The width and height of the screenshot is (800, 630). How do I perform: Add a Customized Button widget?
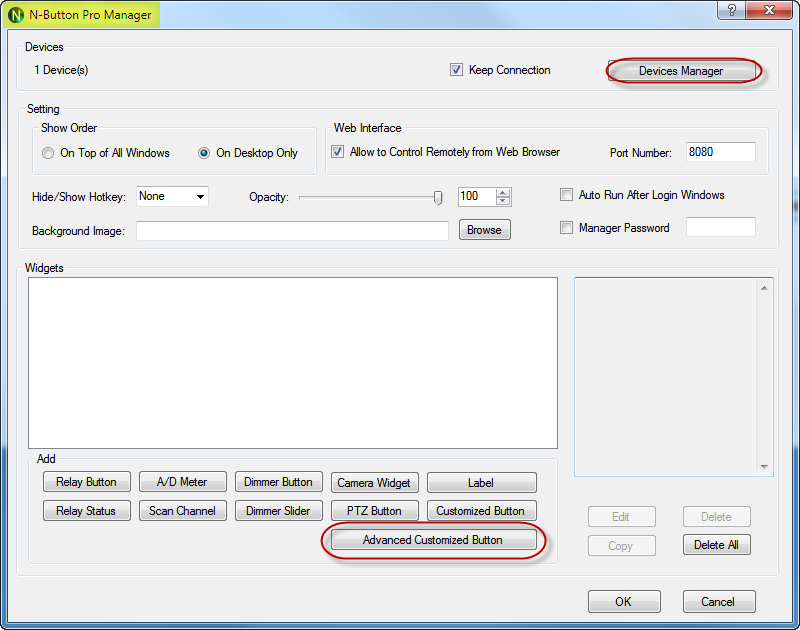click(x=482, y=511)
